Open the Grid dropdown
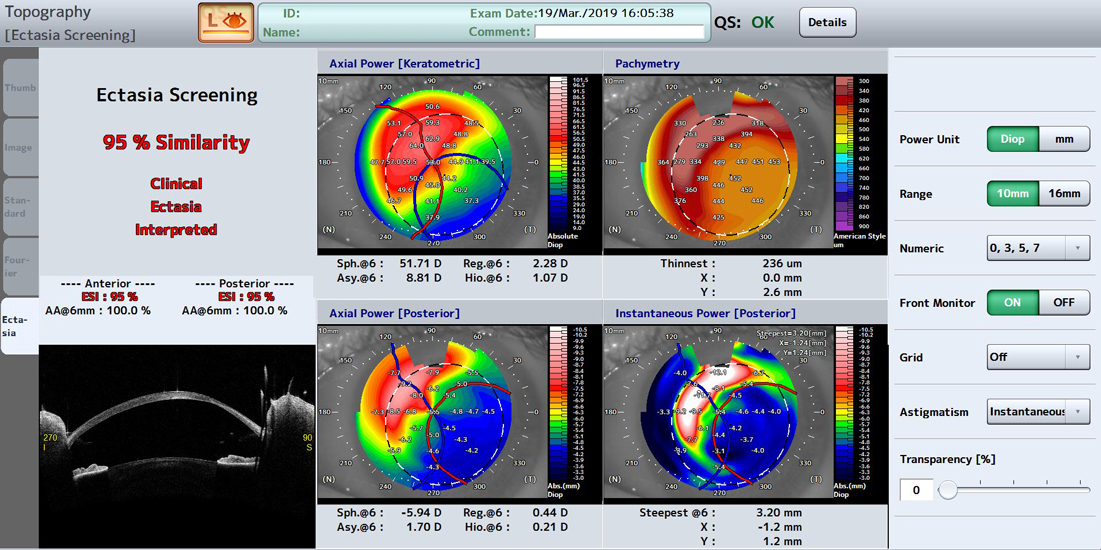 (1038, 357)
